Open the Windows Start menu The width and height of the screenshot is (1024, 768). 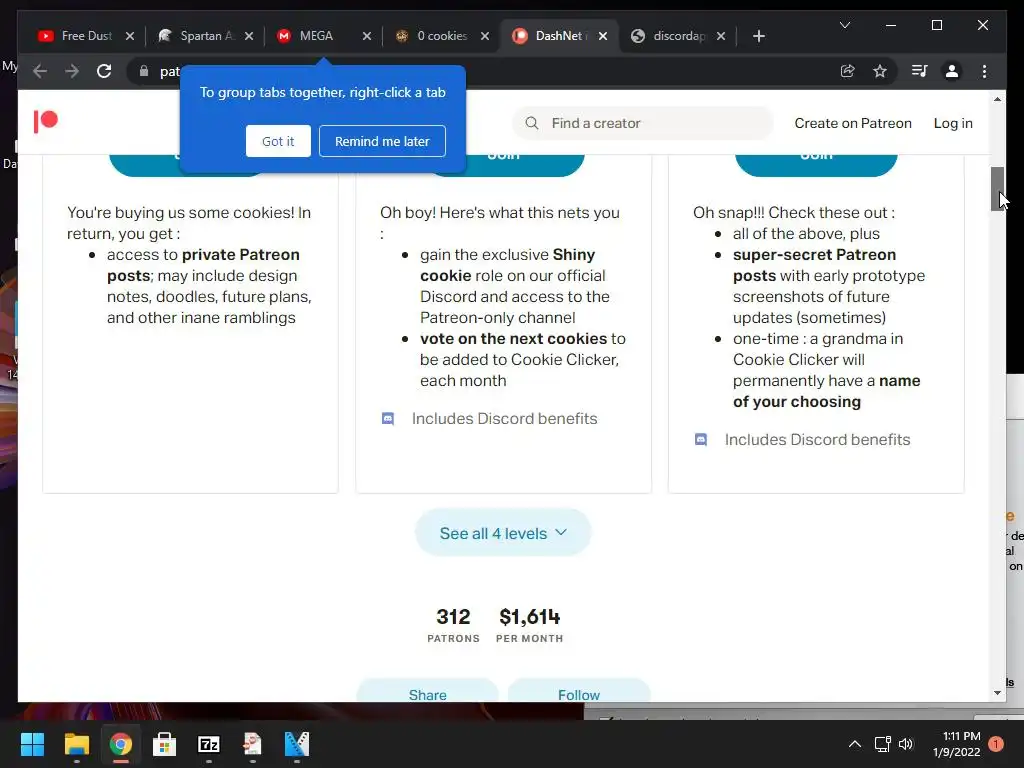click(x=32, y=744)
